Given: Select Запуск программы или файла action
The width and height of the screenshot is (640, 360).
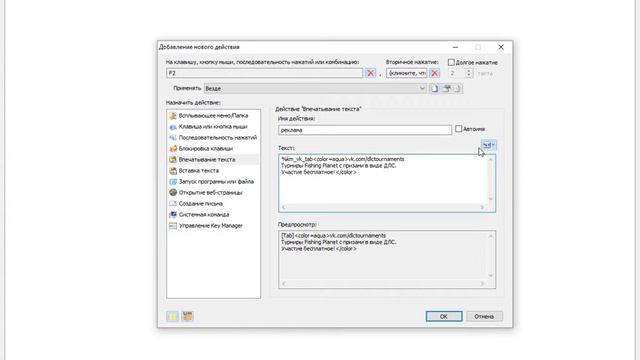Looking at the screenshot, I should (x=213, y=182).
